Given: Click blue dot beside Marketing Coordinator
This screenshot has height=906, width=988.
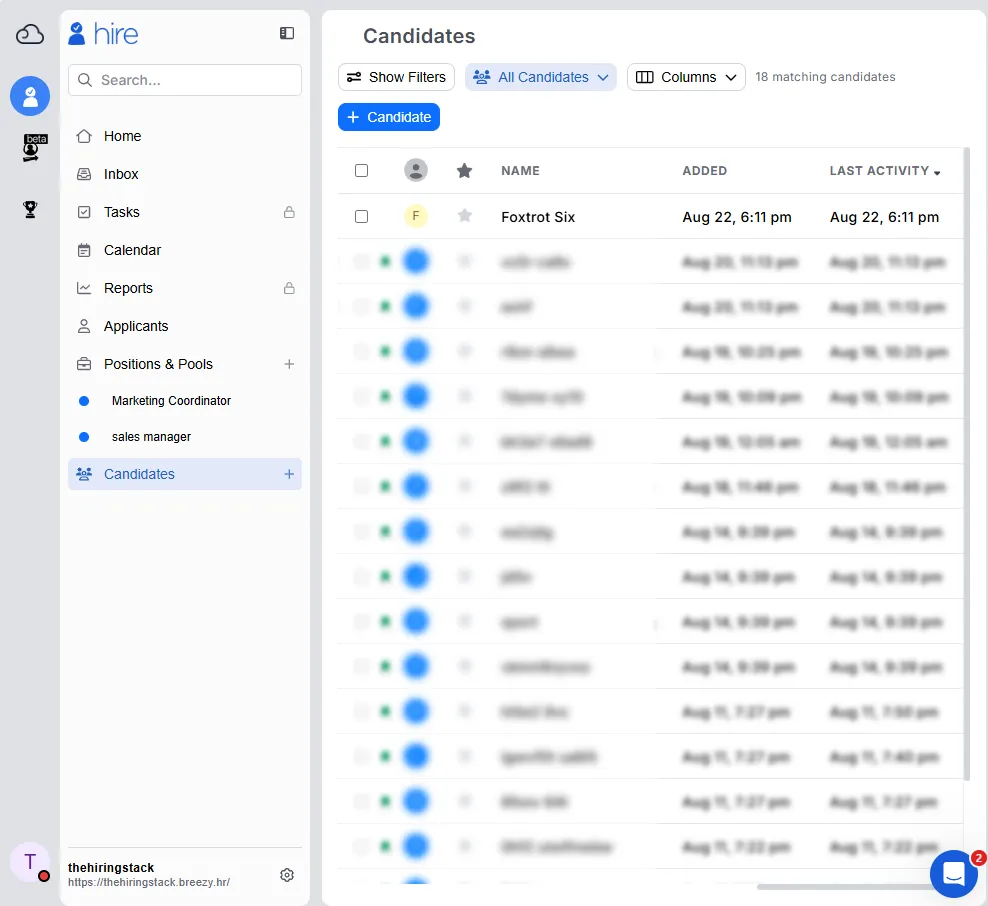Looking at the screenshot, I should 84,401.
